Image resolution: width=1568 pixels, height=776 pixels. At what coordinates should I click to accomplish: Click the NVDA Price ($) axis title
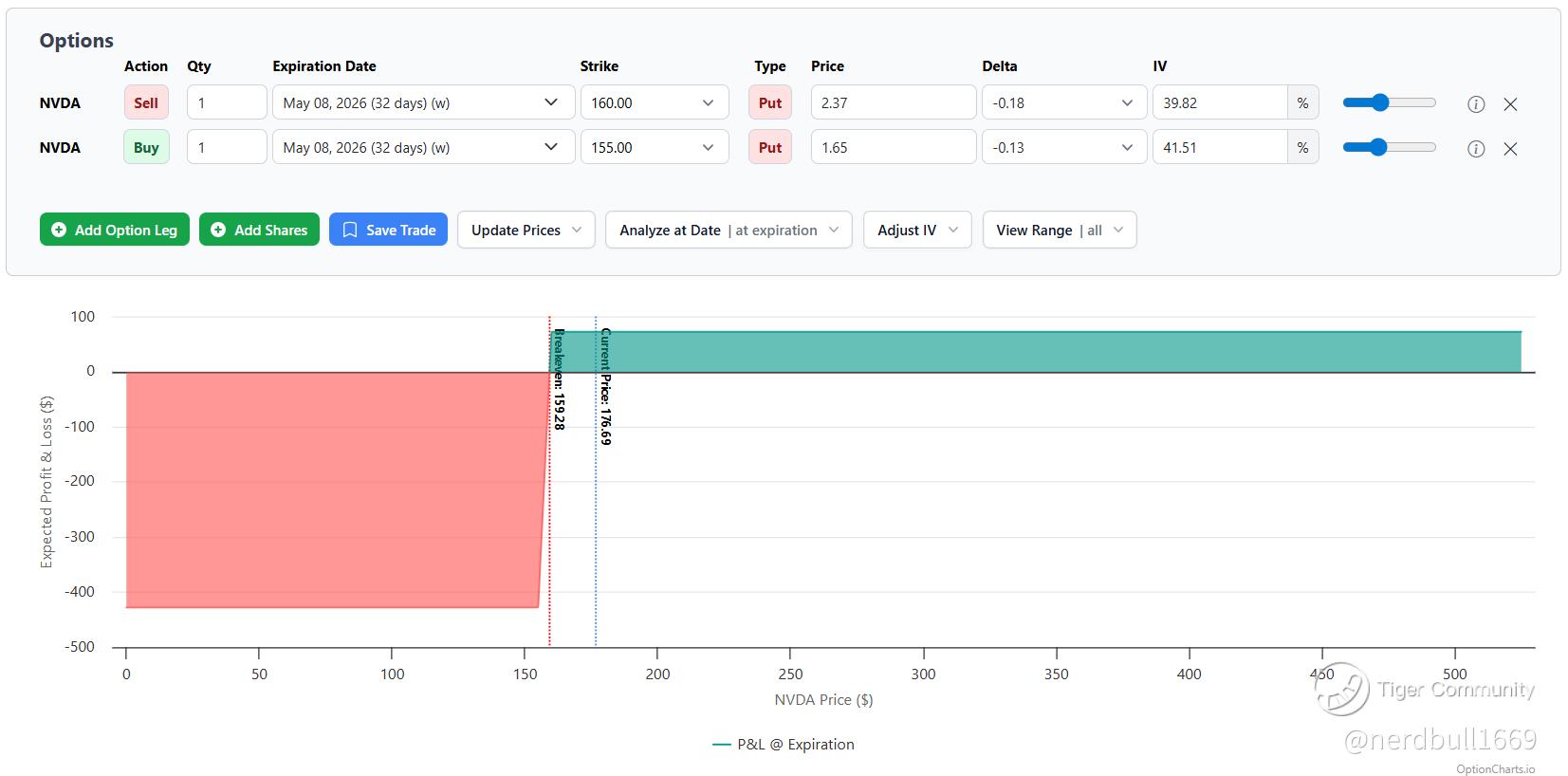tap(823, 700)
